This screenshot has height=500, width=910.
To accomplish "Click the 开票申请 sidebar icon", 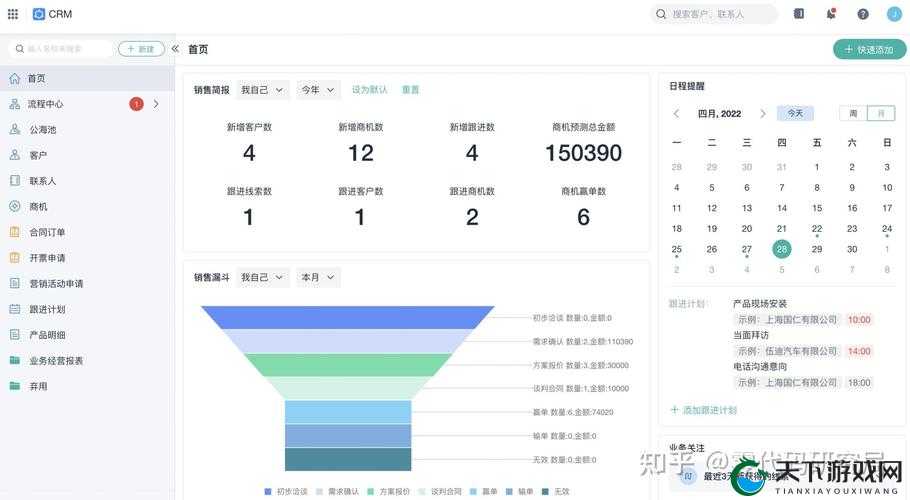I will (15, 258).
